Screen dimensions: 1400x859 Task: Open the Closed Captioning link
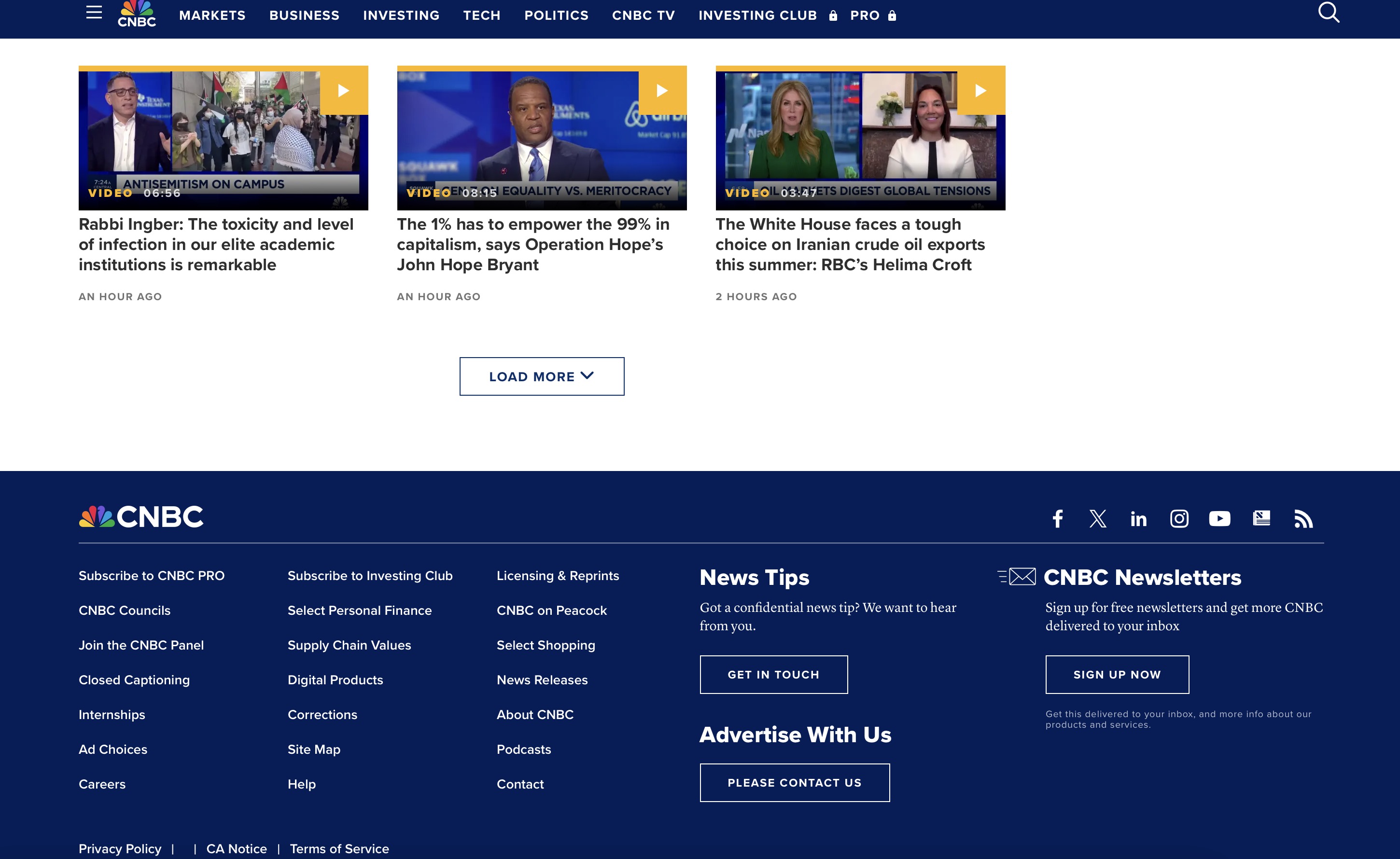(x=134, y=680)
